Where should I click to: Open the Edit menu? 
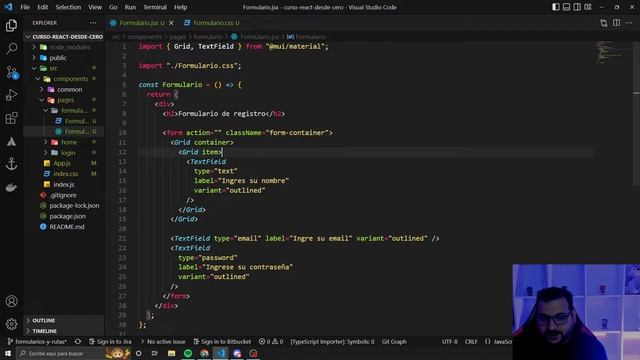42,7
